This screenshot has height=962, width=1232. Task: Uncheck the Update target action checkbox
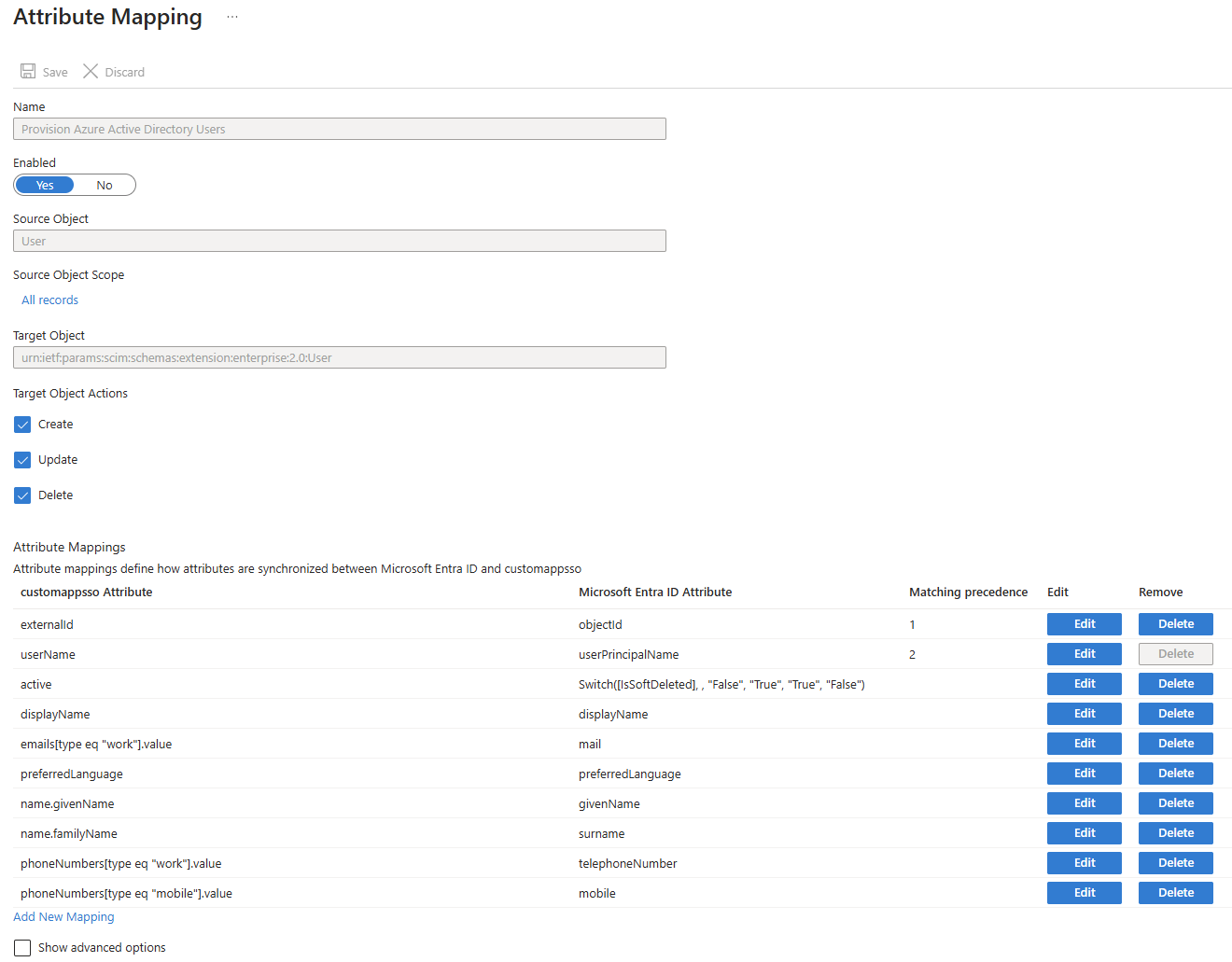point(22,460)
